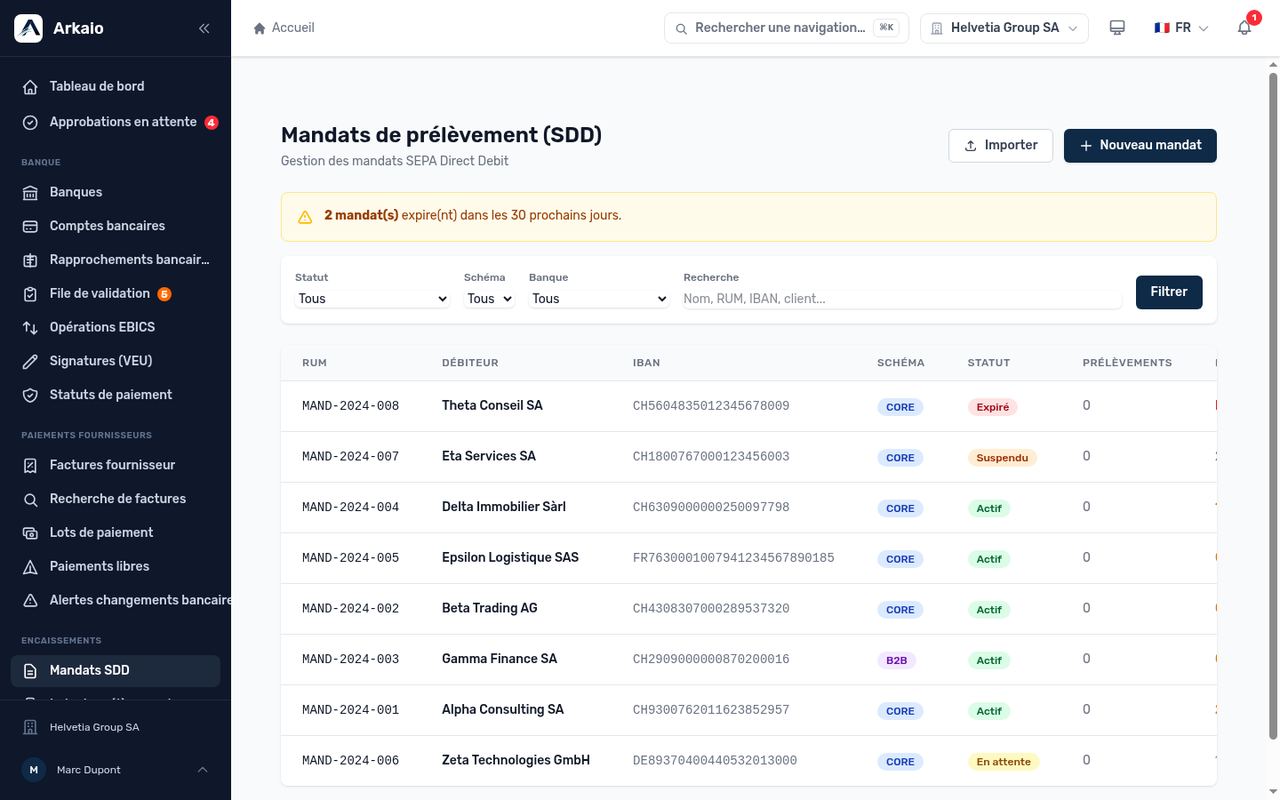Click the Suspendu status badge
Screen dimensions: 1280x800
[x=1002, y=458]
